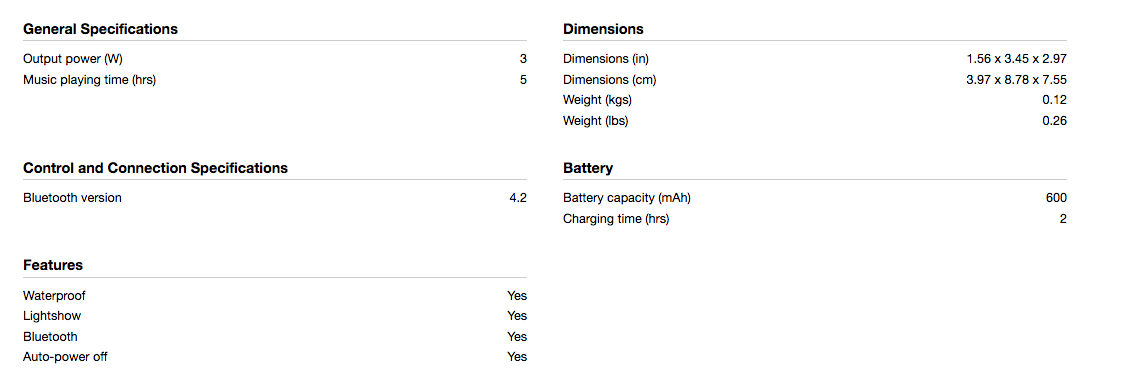Click the General Specifications heading
1137x390 pixels.
click(x=100, y=29)
